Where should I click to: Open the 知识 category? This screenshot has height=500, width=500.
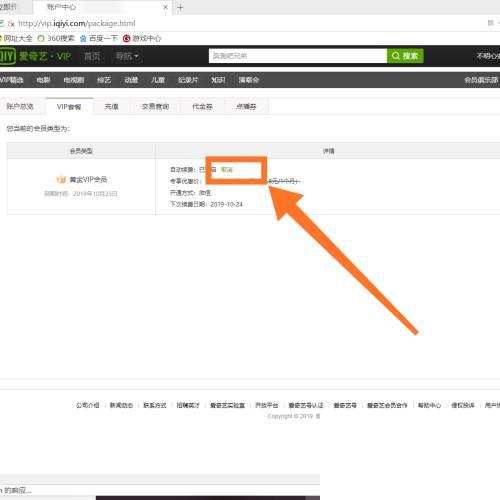(218, 80)
